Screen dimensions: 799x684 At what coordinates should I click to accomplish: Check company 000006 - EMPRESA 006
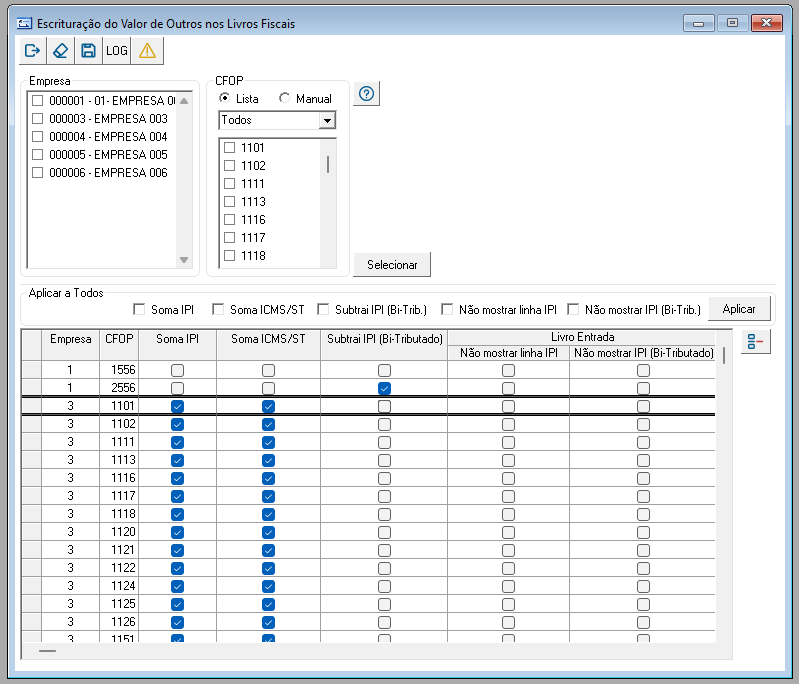point(37,172)
